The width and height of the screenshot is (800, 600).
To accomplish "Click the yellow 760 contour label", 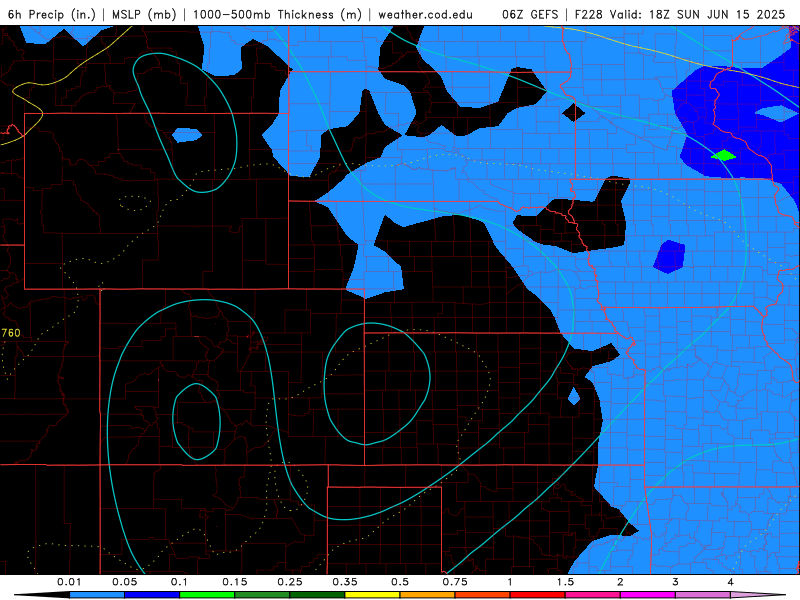I will coord(11,333).
